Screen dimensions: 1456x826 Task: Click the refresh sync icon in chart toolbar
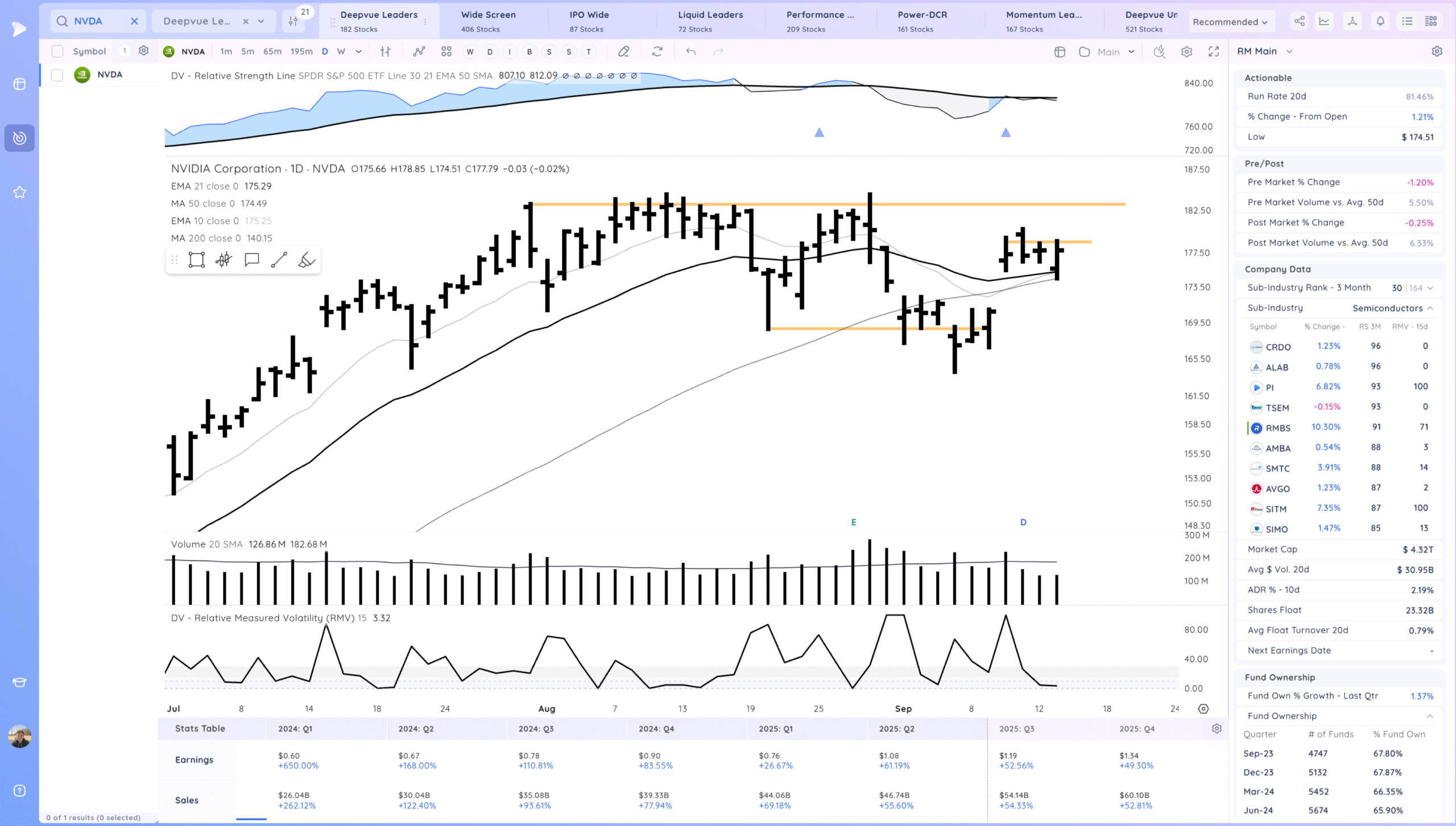[657, 52]
